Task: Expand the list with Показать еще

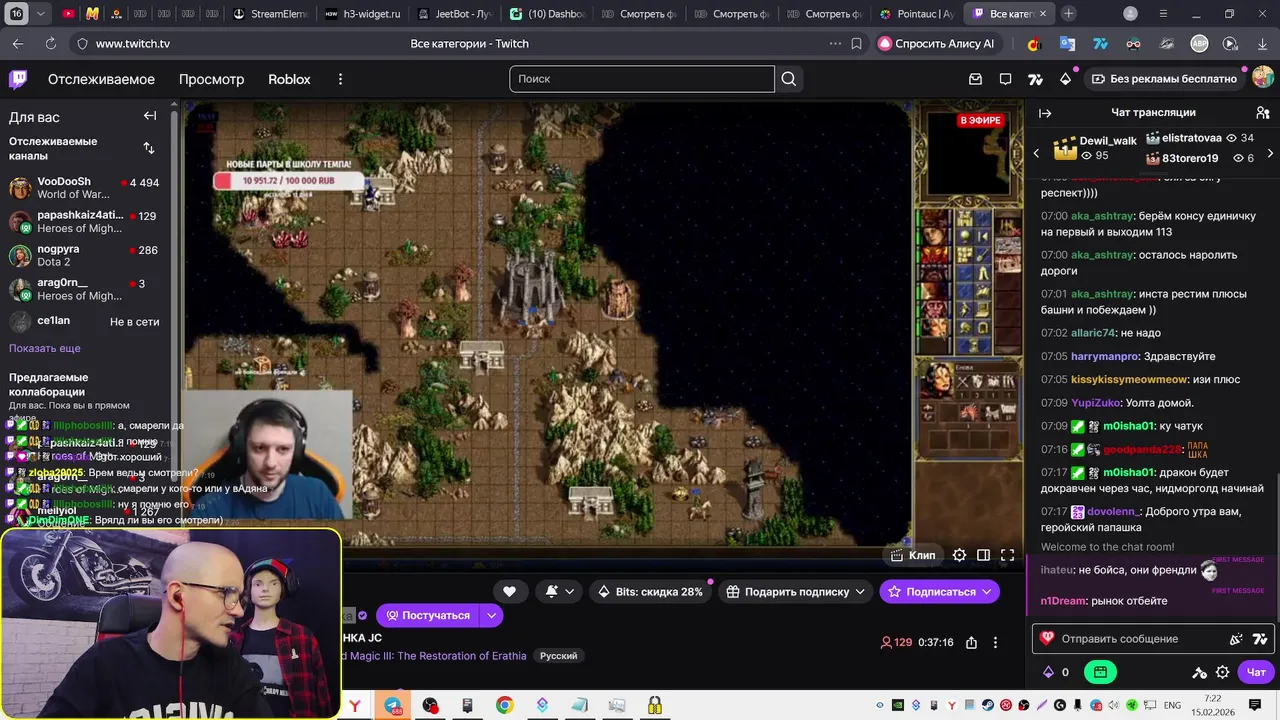Action: click(45, 349)
